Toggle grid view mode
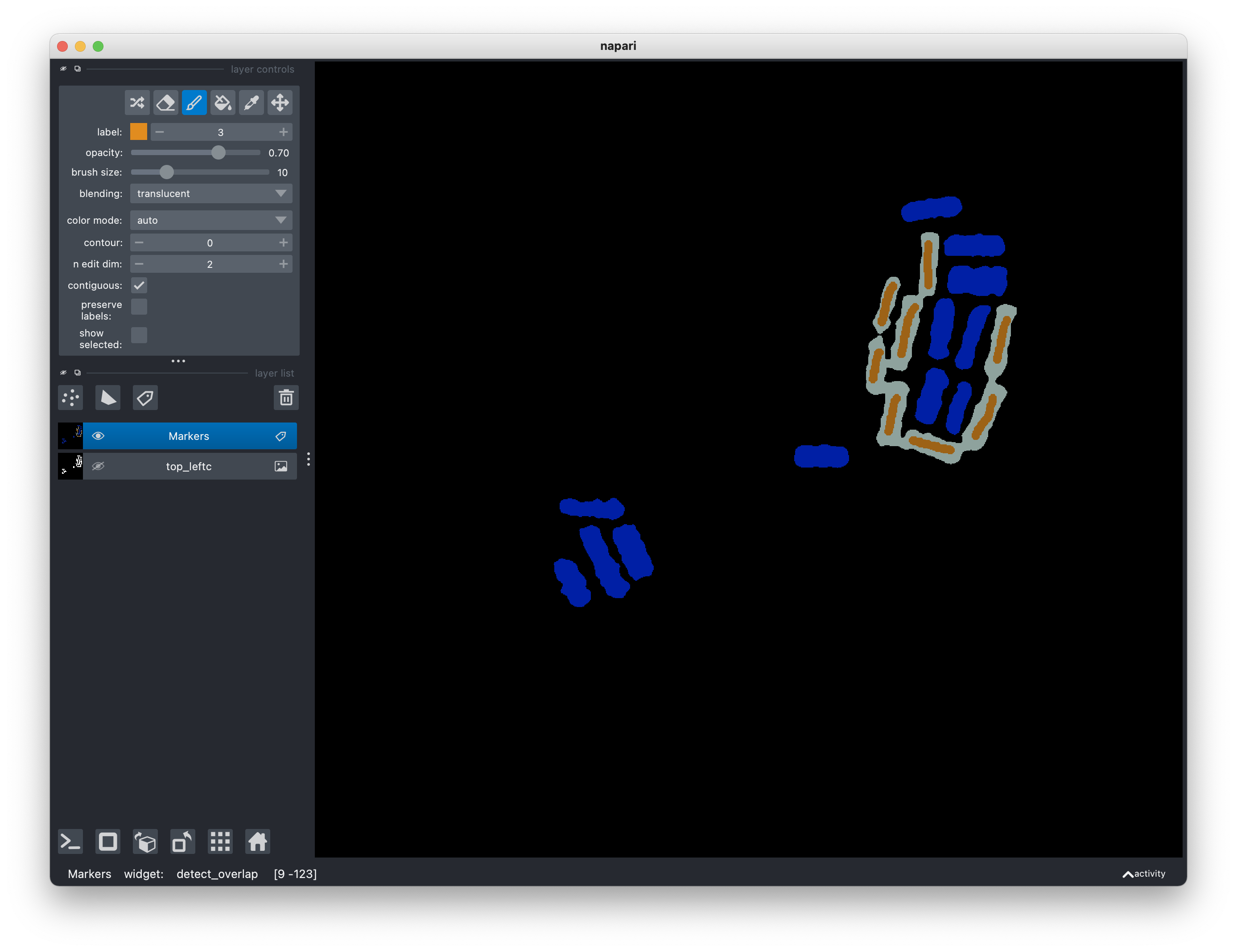Image resolution: width=1237 pixels, height=952 pixels. coord(220,841)
